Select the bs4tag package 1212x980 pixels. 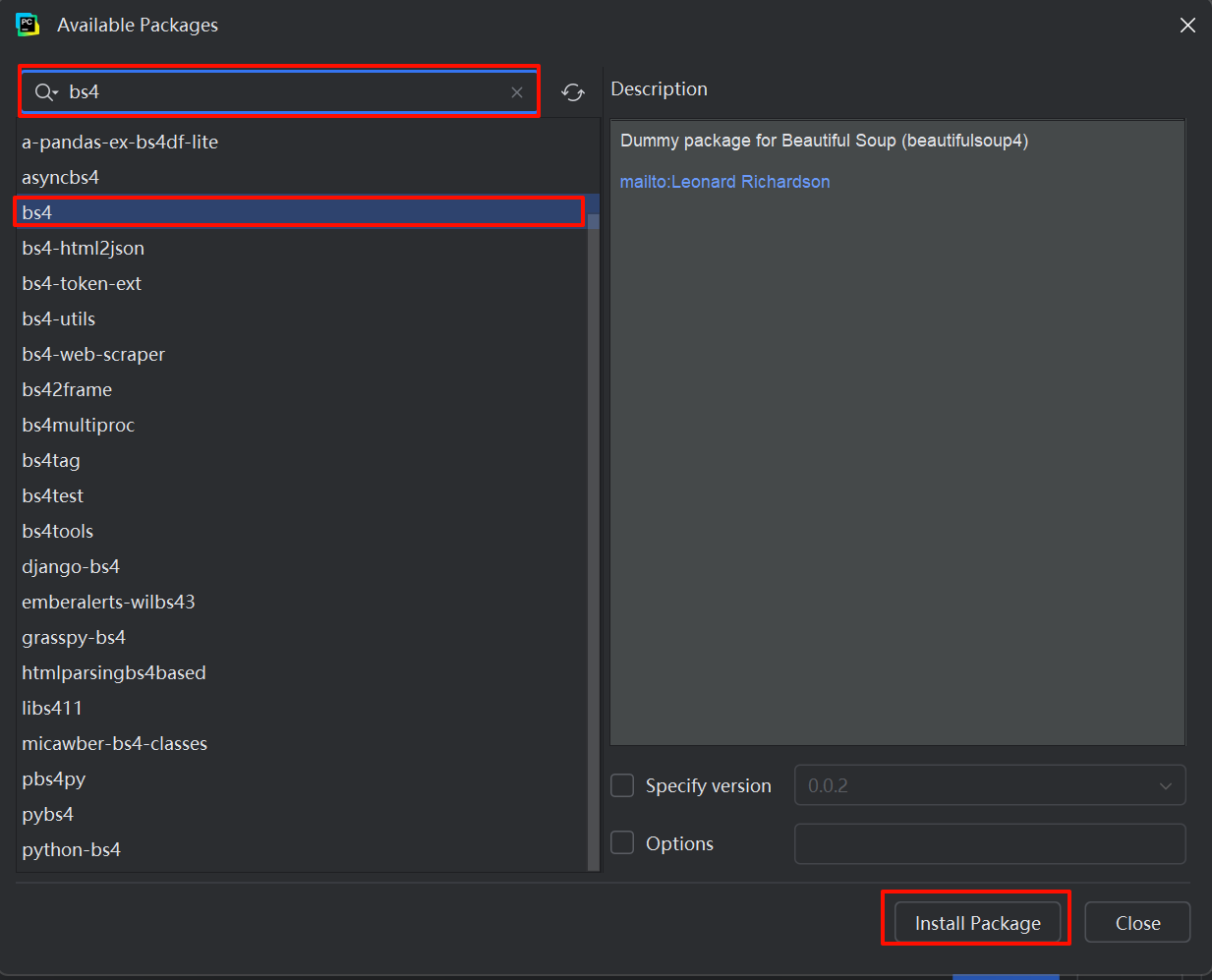click(302, 460)
